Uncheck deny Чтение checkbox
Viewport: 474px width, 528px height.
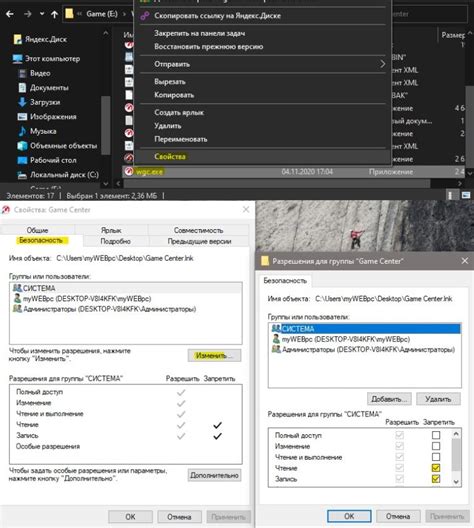coord(436,468)
